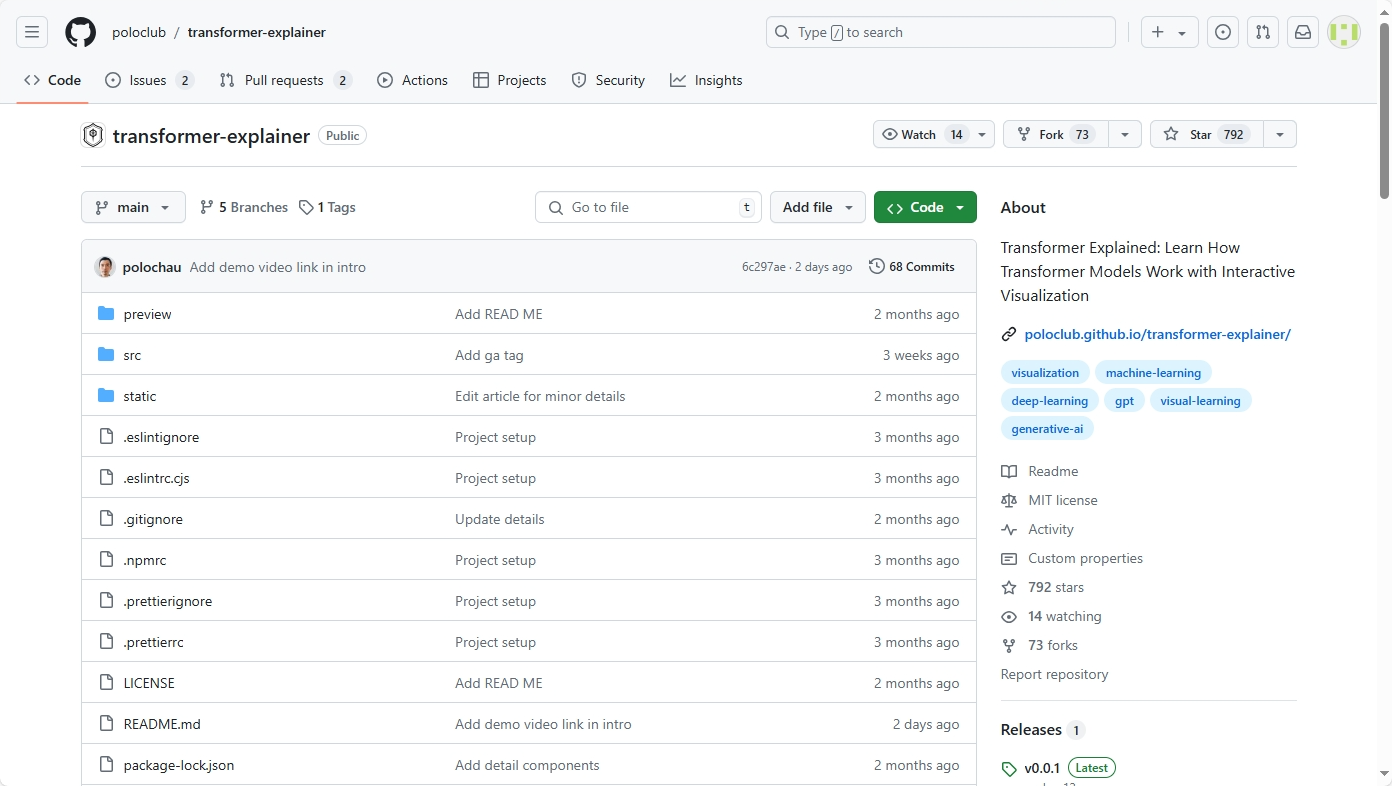
Task: Select the visualization topic tag
Action: [x=1045, y=373]
